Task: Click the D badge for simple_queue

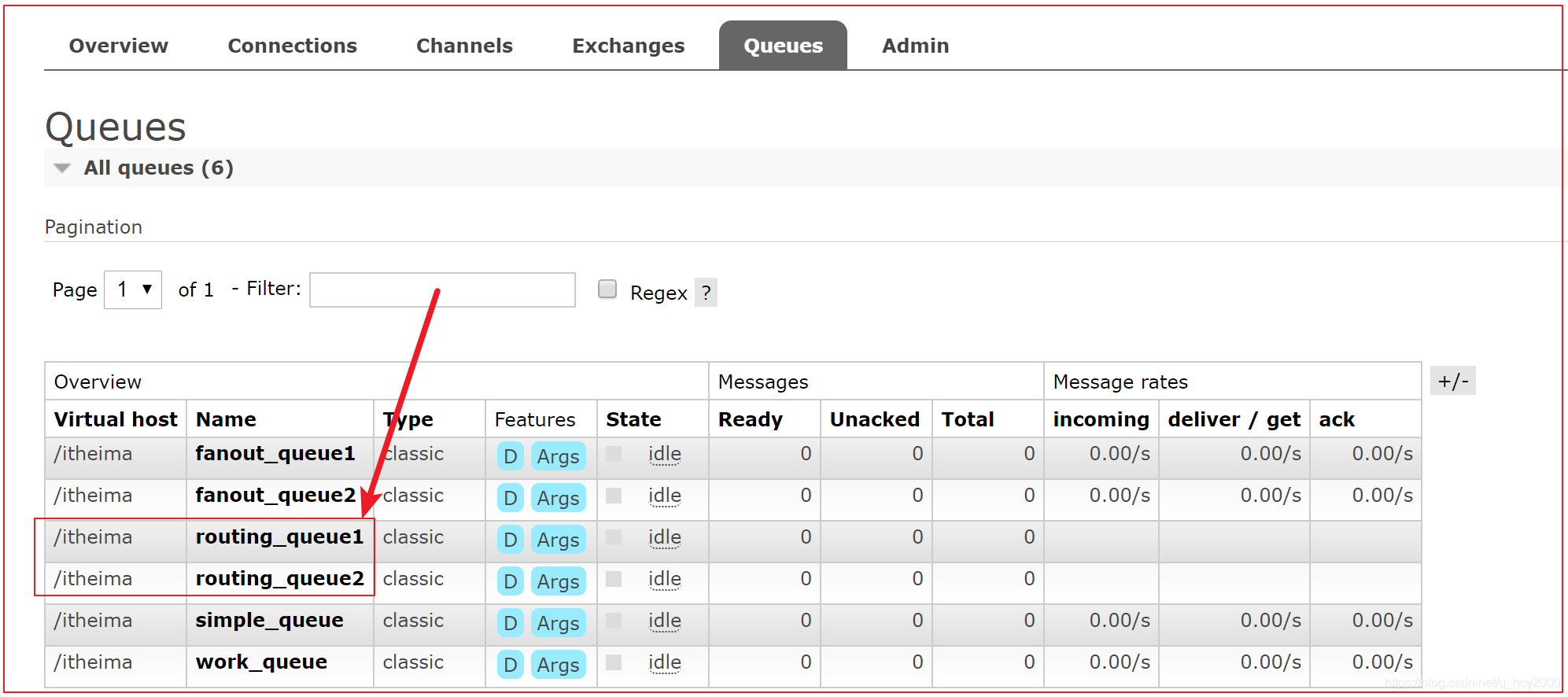Action: [510, 623]
